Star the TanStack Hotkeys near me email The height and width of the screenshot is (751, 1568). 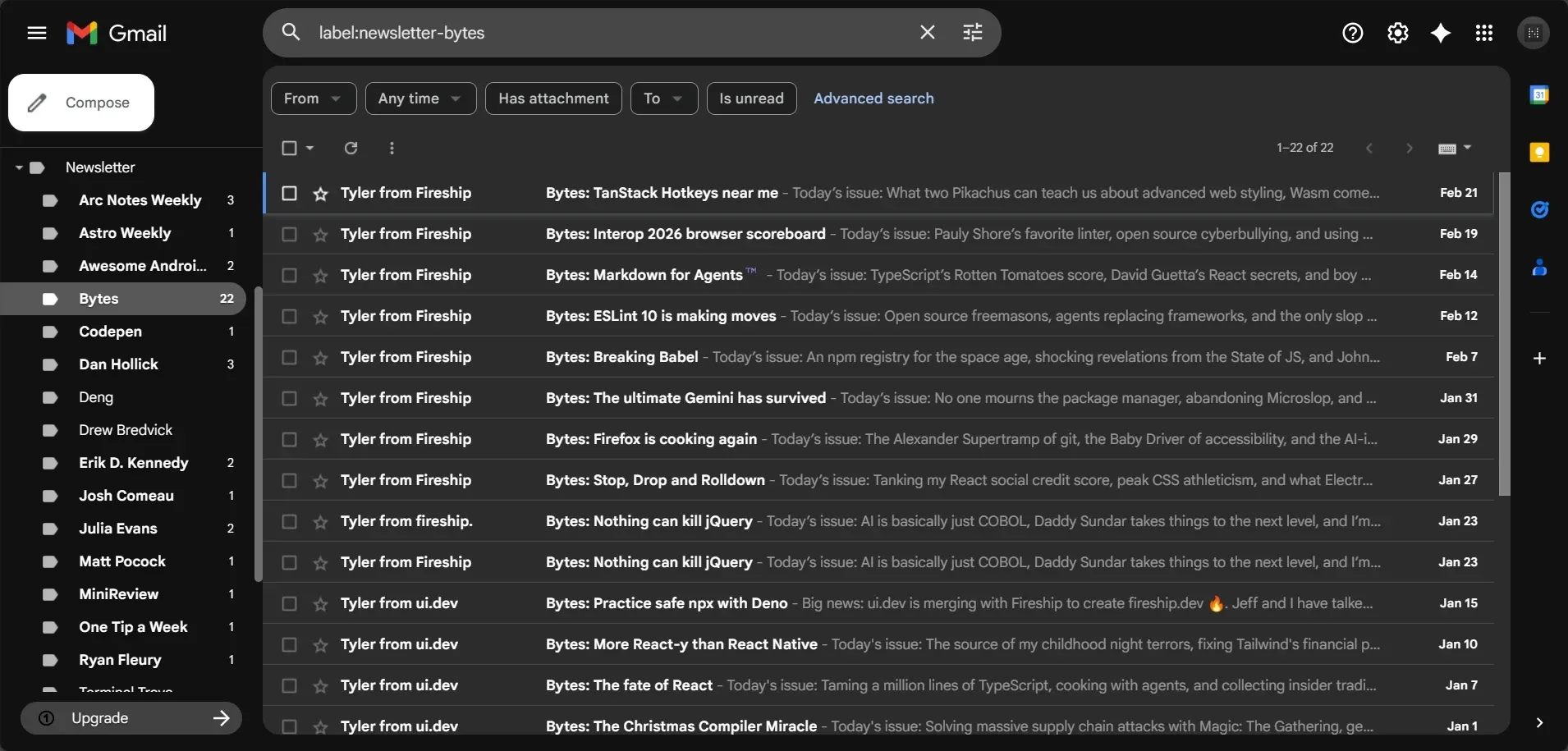pos(320,194)
